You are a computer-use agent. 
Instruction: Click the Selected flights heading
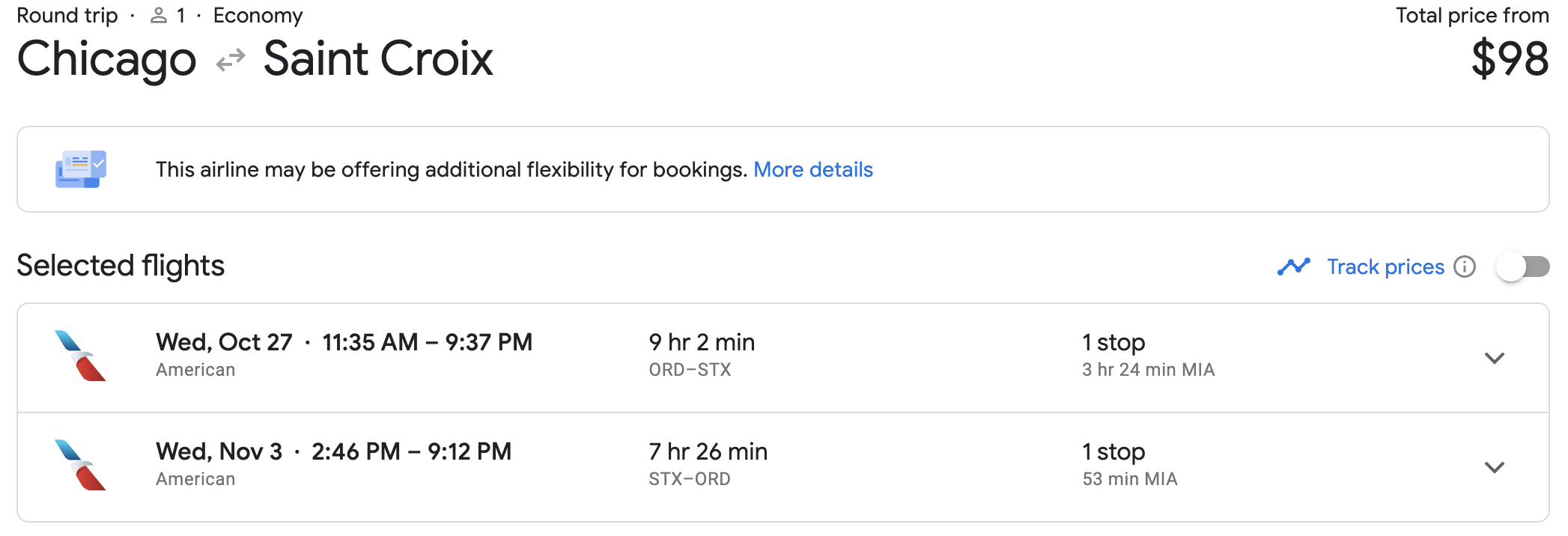pos(121,266)
